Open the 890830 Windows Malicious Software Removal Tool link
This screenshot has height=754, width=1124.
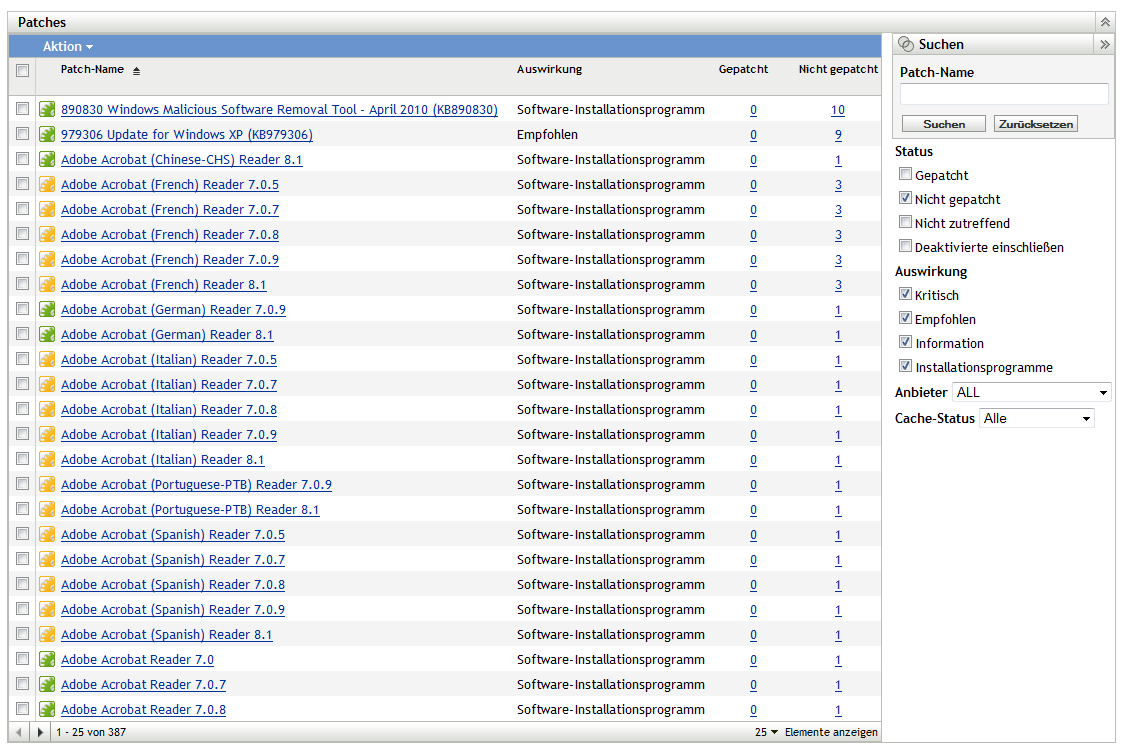tap(279, 110)
